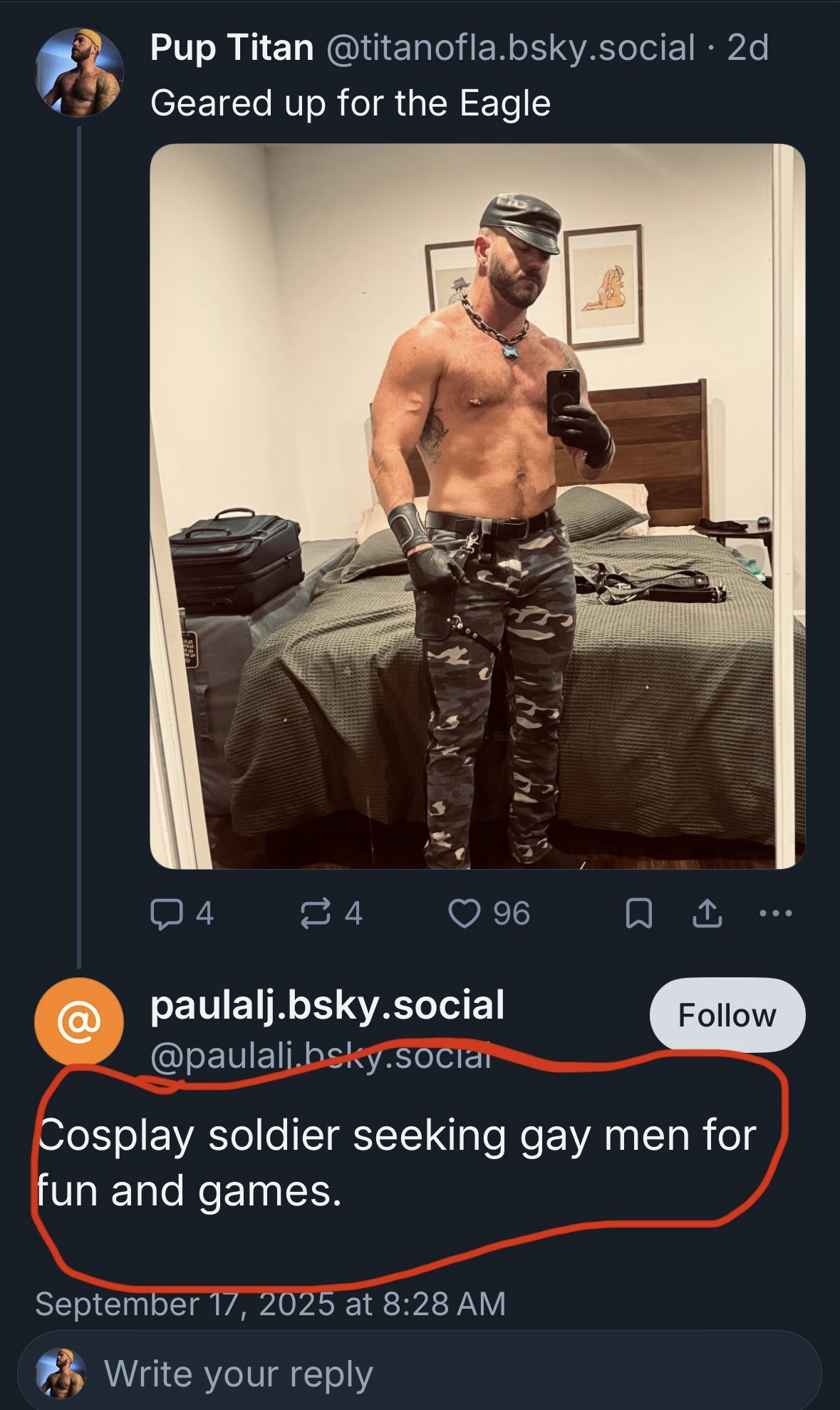Click the reply speech bubble icon
Screen dimensions: 840x1410
(x=165, y=914)
